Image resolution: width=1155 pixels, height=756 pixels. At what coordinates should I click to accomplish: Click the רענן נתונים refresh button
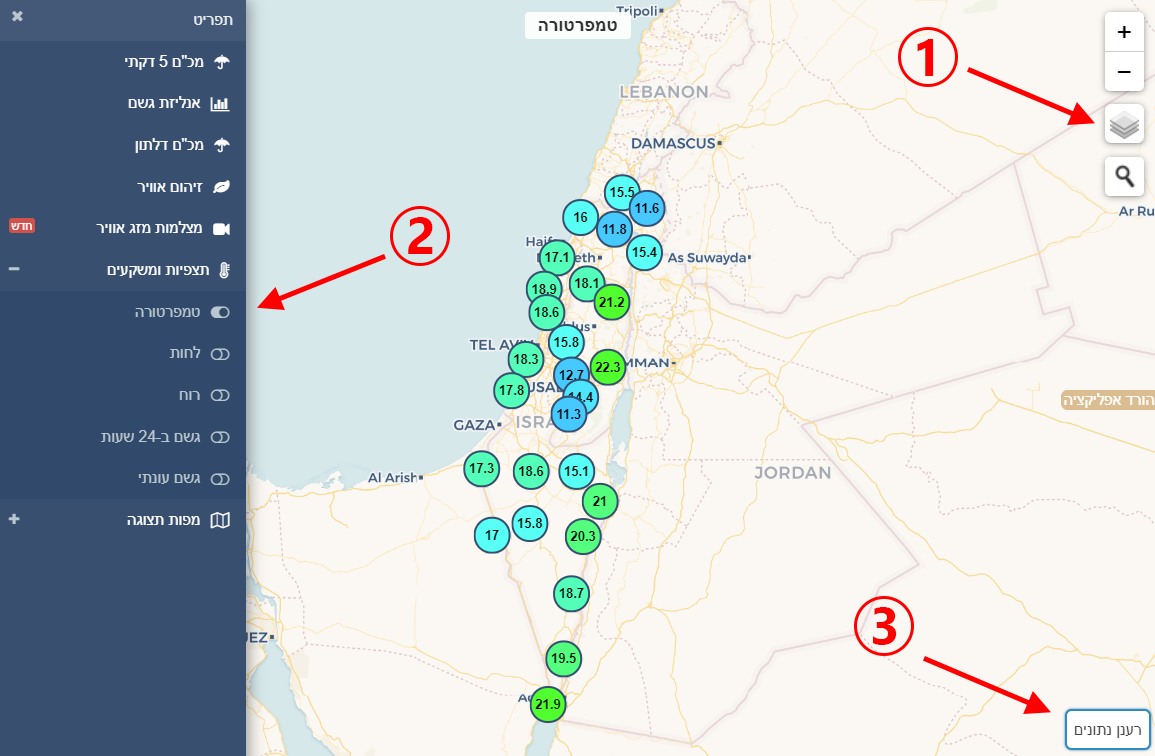1108,729
